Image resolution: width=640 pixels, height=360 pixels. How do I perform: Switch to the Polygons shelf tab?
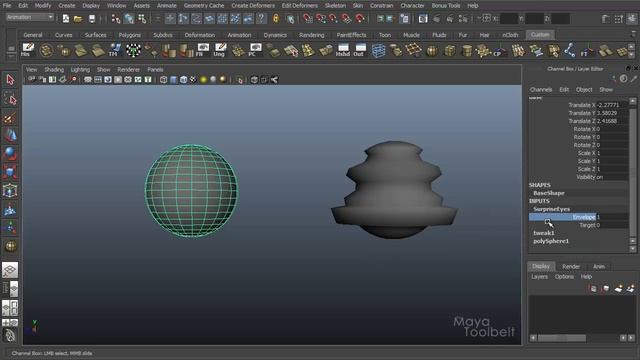pos(130,35)
